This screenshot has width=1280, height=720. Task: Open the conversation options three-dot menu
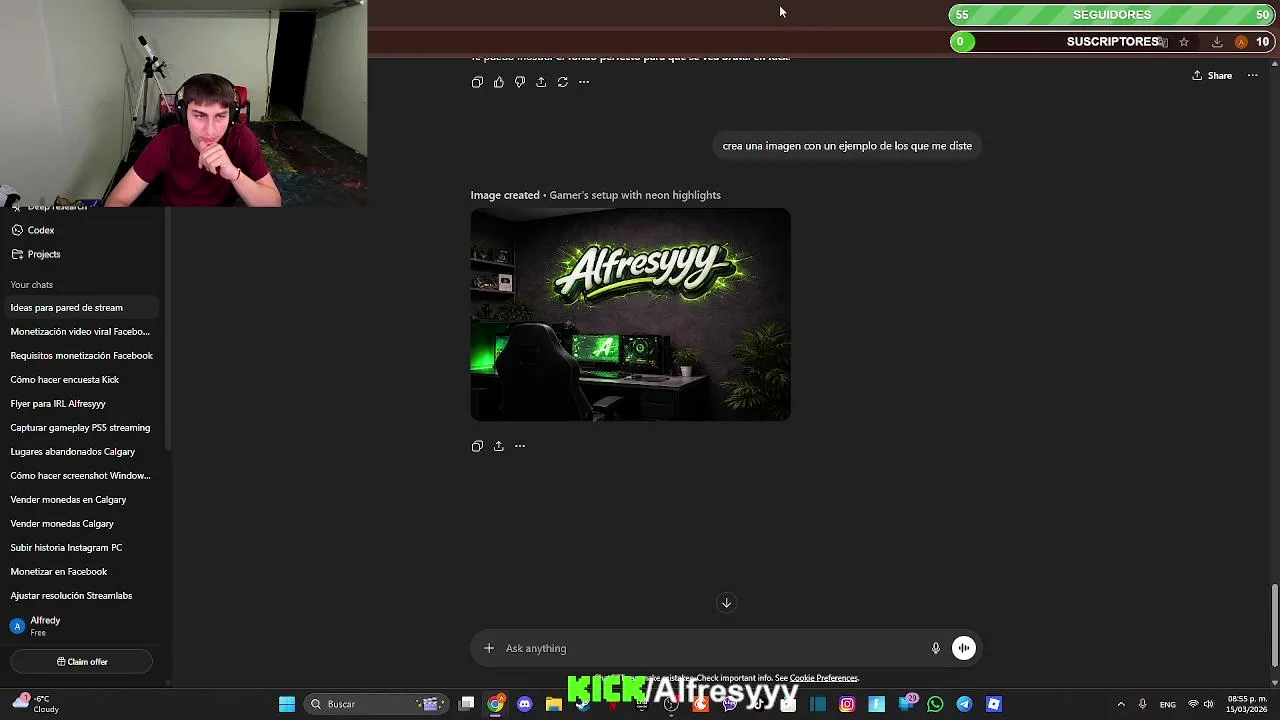pos(1252,76)
